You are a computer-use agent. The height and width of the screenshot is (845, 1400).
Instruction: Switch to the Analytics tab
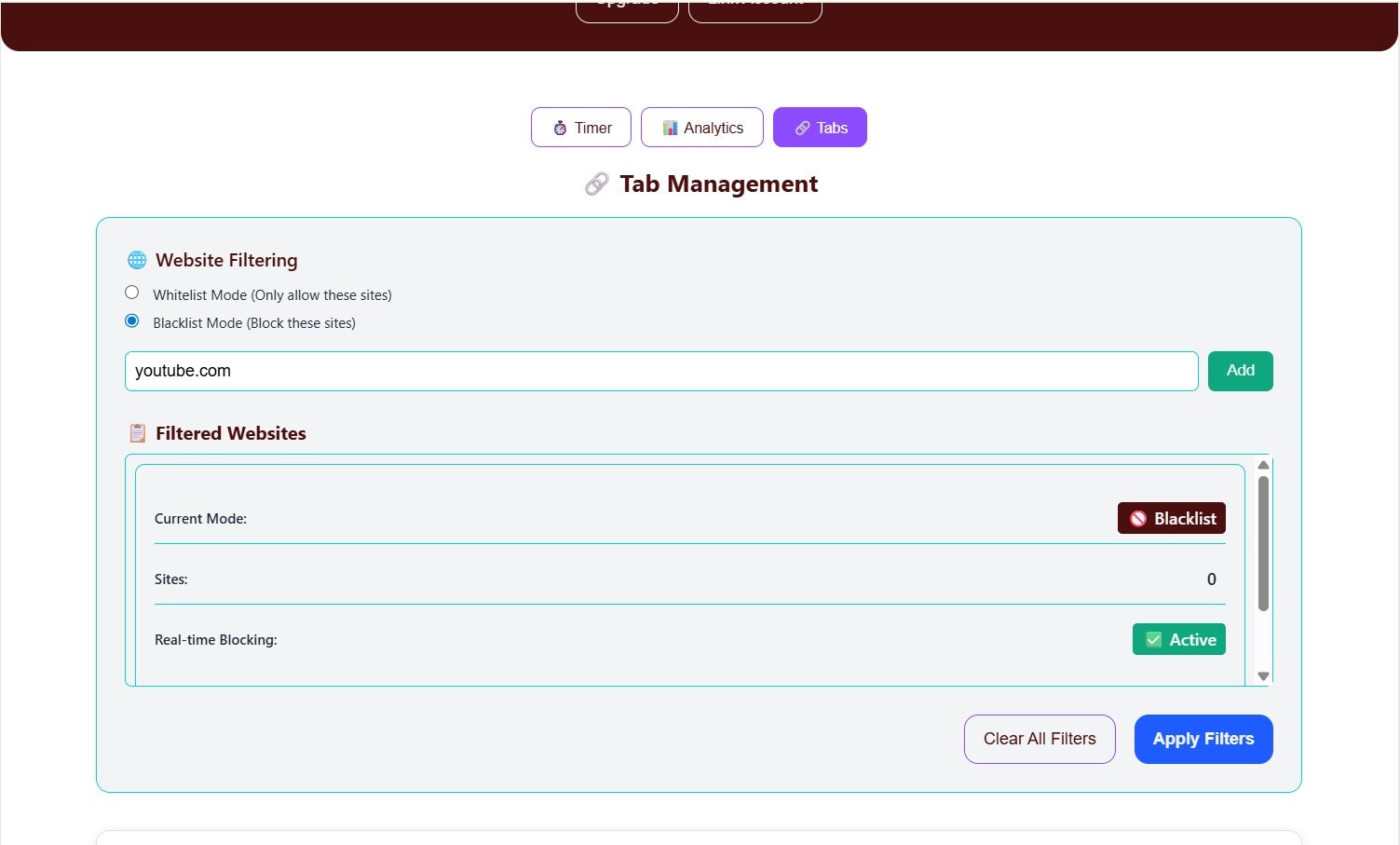702,128
